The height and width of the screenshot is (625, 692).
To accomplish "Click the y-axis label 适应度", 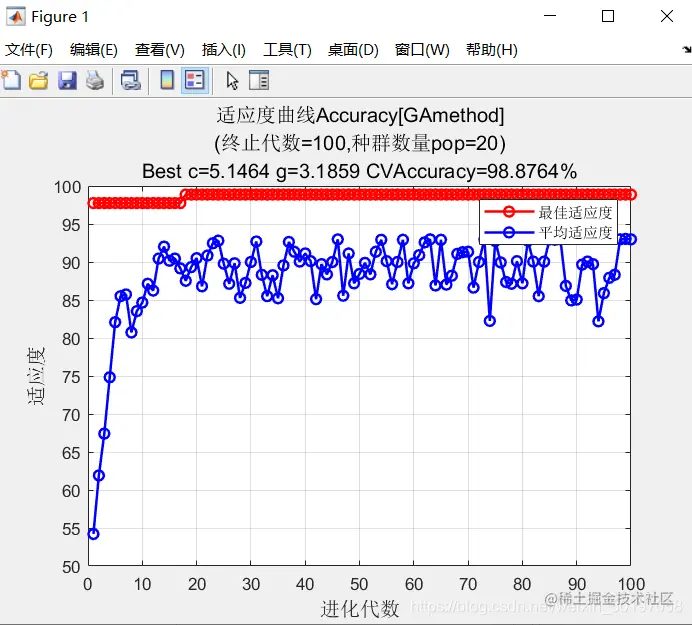I will tap(36, 376).
